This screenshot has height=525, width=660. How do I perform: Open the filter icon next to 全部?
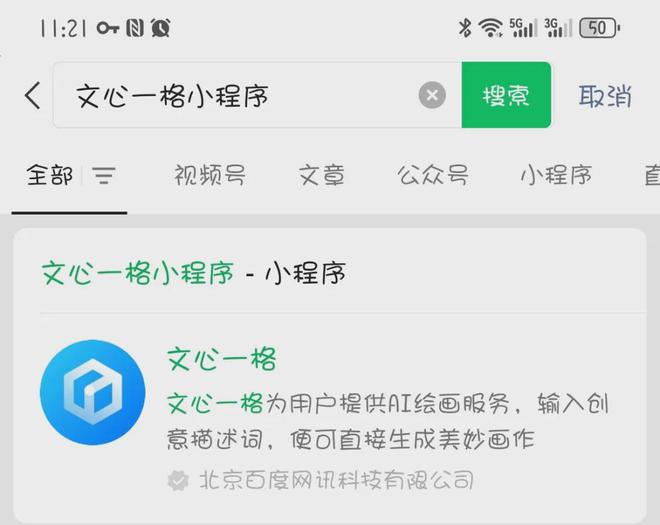point(104,176)
